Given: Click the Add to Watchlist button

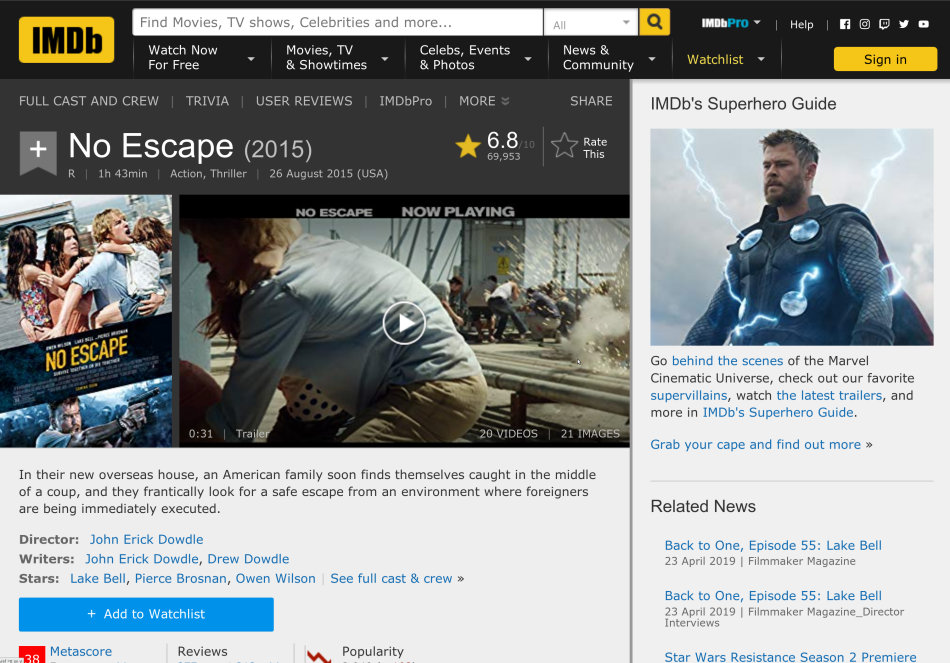Looking at the screenshot, I should coord(146,614).
